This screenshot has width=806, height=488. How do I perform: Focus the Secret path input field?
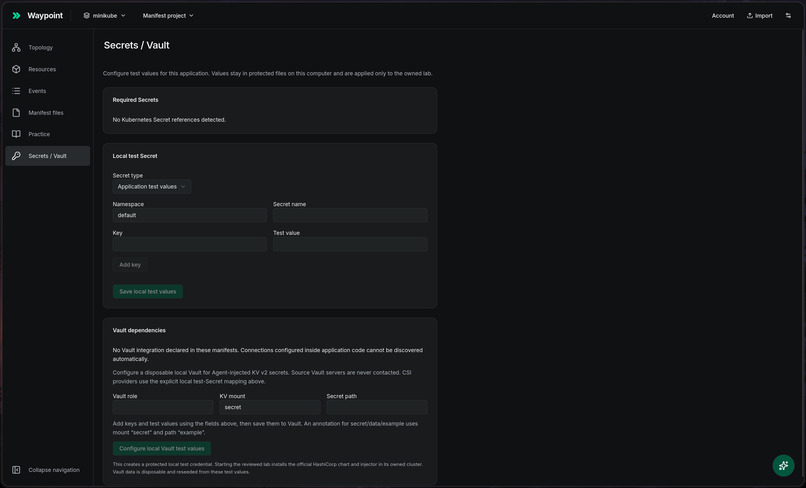click(x=377, y=407)
